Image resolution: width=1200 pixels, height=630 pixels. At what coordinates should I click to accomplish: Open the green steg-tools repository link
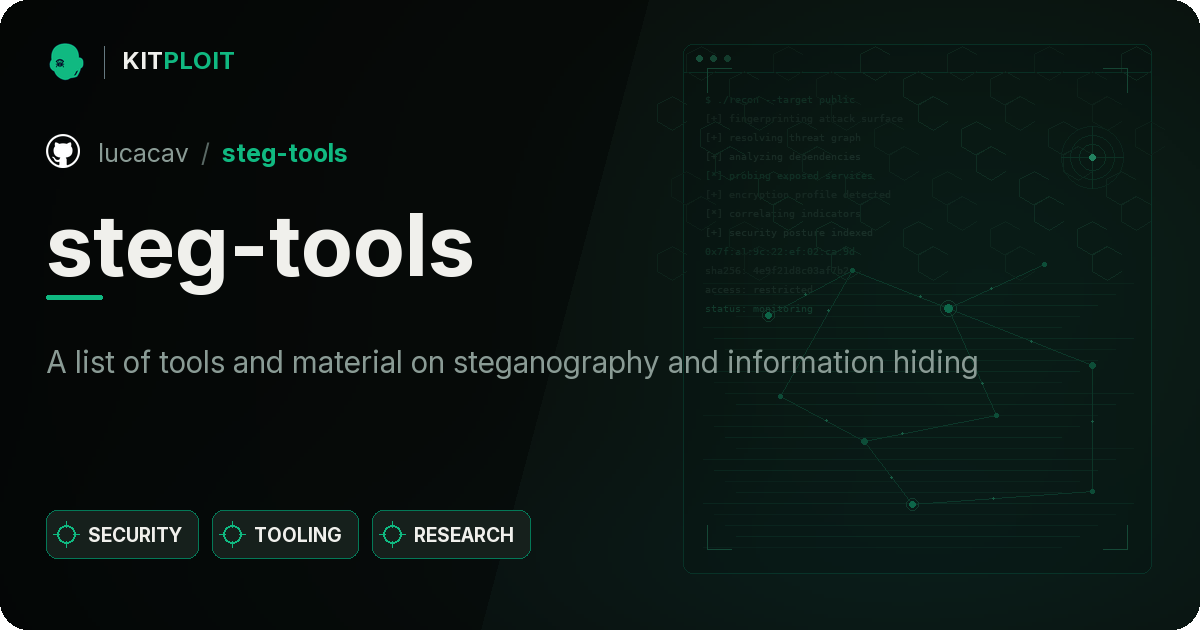(x=285, y=153)
